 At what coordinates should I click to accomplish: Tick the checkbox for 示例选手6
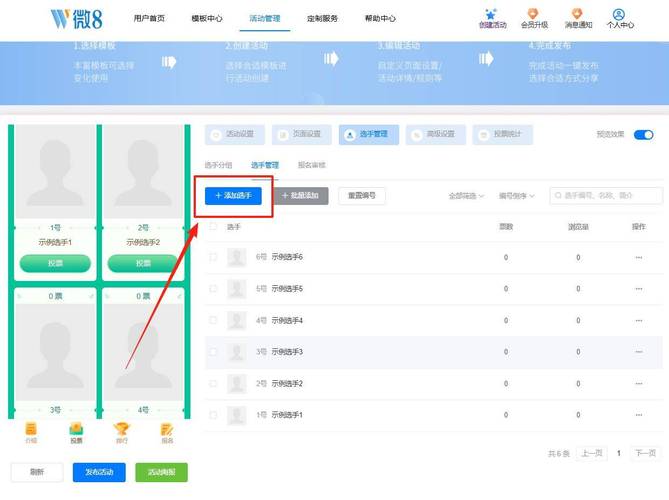pyautogui.click(x=213, y=258)
